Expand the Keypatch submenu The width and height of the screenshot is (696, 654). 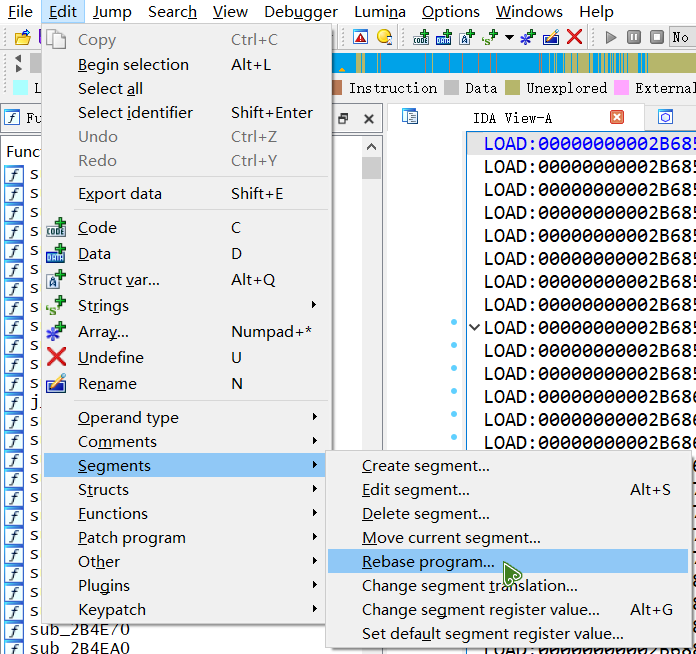(186, 610)
